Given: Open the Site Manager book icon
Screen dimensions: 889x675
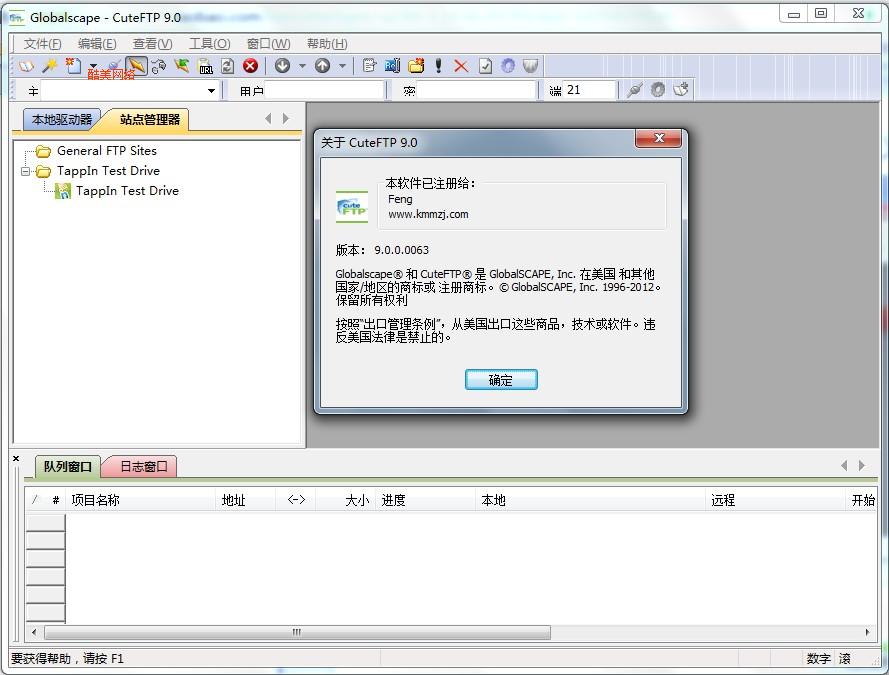Looking at the screenshot, I should point(26,66).
